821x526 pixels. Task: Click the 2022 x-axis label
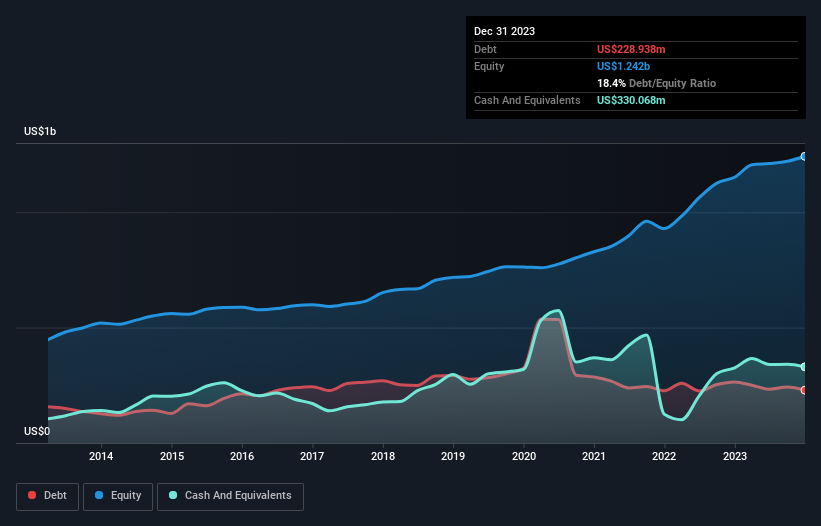[664, 456]
